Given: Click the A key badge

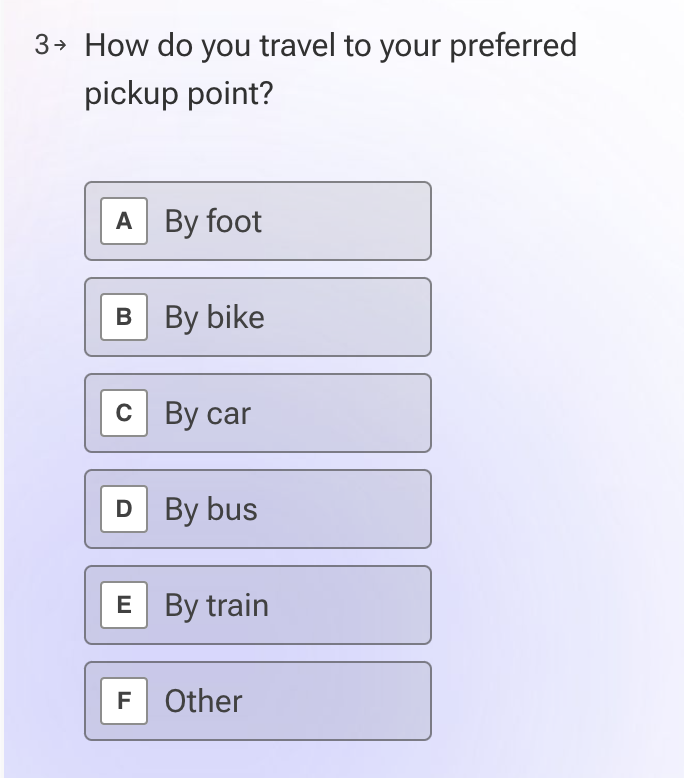Looking at the screenshot, I should (x=124, y=221).
